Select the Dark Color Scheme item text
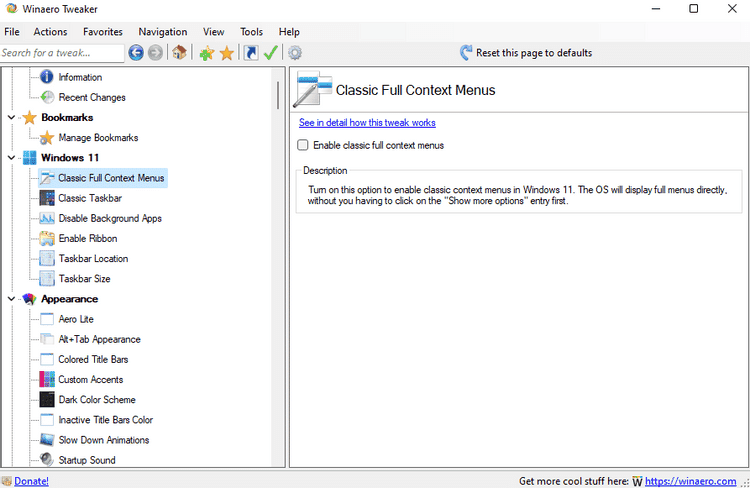 pyautogui.click(x=97, y=399)
